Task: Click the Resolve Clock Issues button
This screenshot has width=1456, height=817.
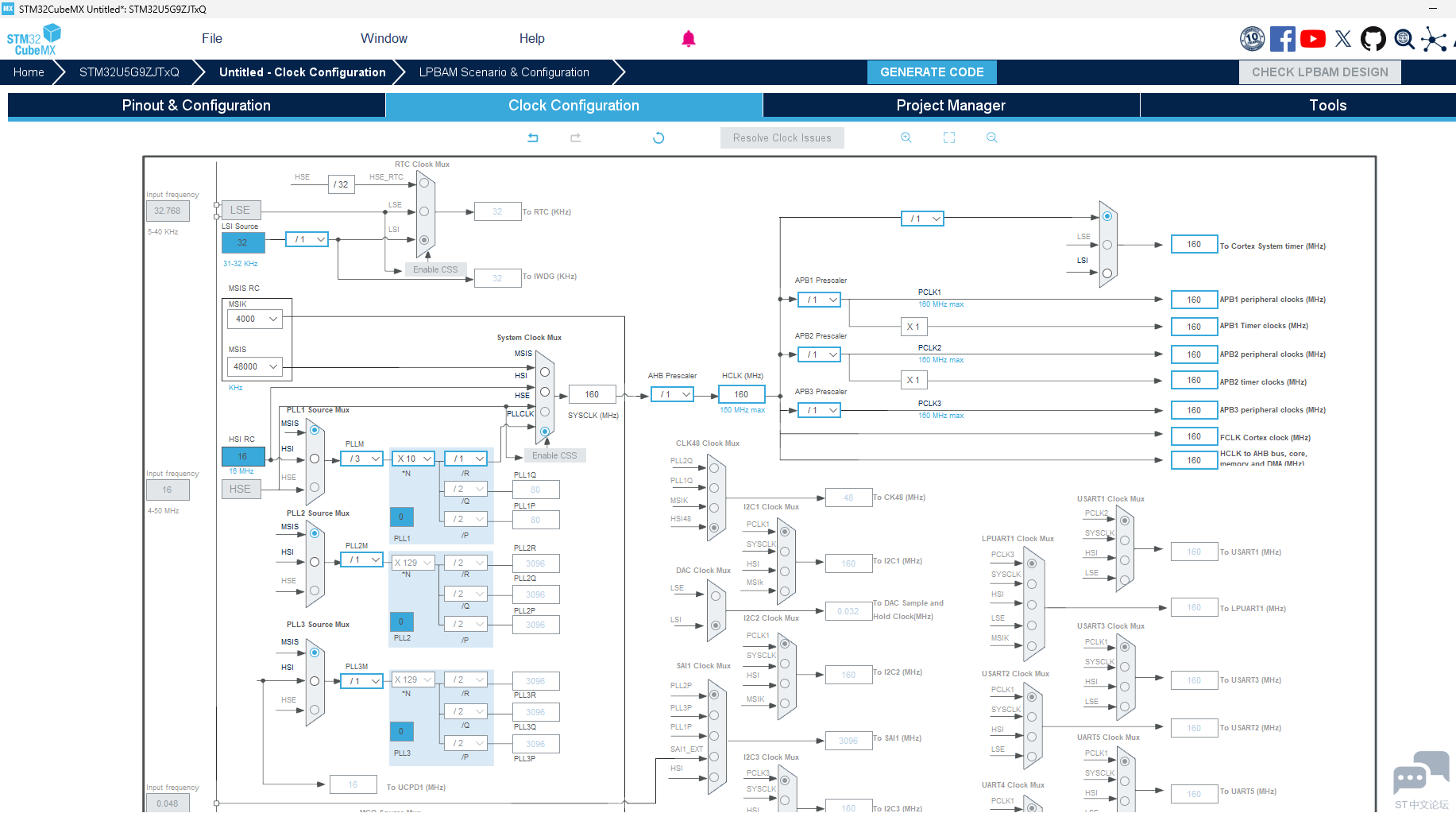Action: (x=782, y=137)
